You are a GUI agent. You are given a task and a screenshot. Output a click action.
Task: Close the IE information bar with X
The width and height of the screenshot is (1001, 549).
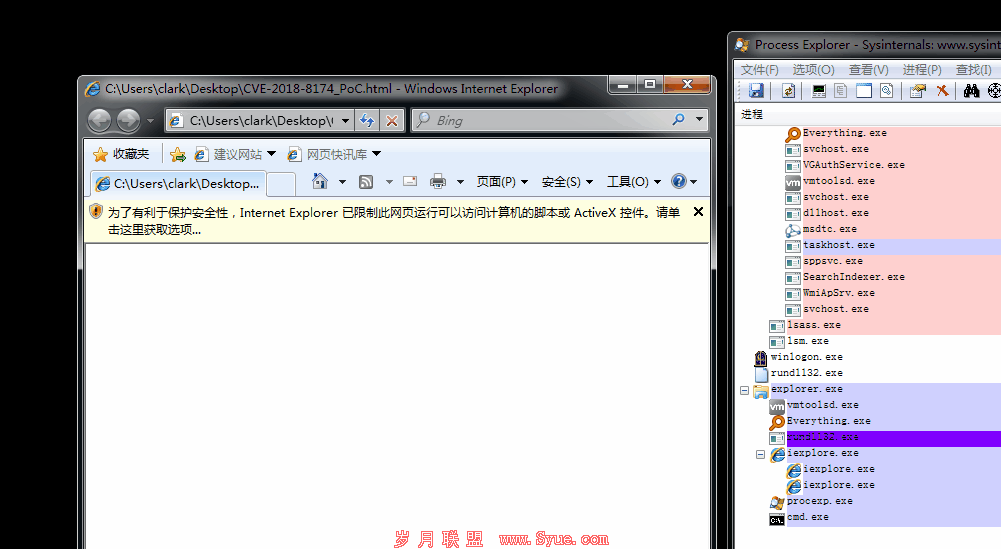698,211
